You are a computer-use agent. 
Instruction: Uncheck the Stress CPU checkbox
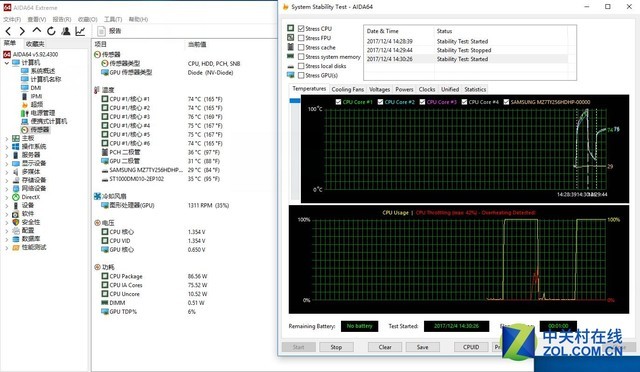[301, 29]
